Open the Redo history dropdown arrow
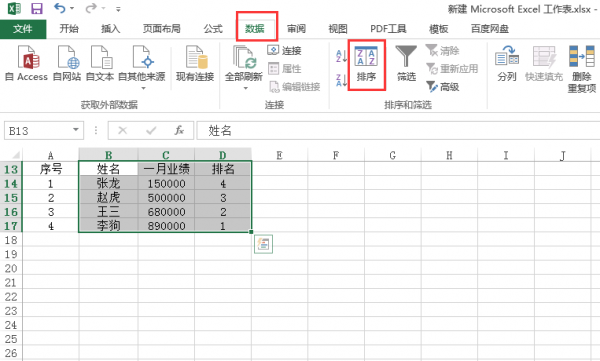This screenshot has width=600, height=361. 103,8
